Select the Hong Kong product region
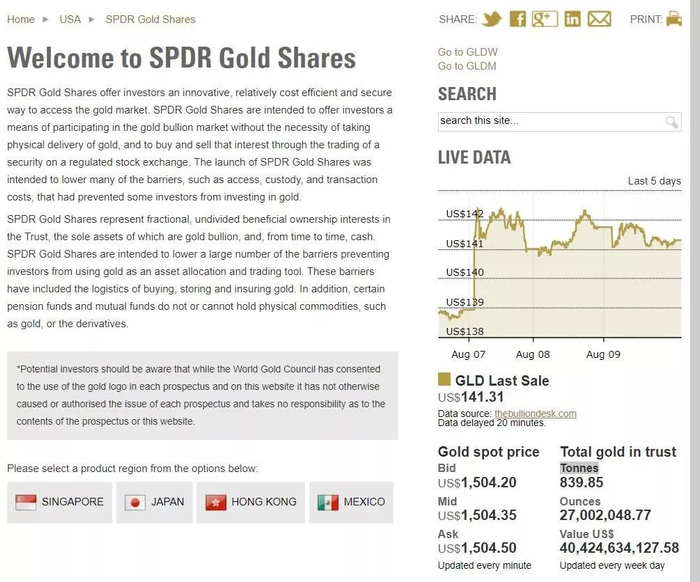700x582 pixels. pyautogui.click(x=251, y=502)
